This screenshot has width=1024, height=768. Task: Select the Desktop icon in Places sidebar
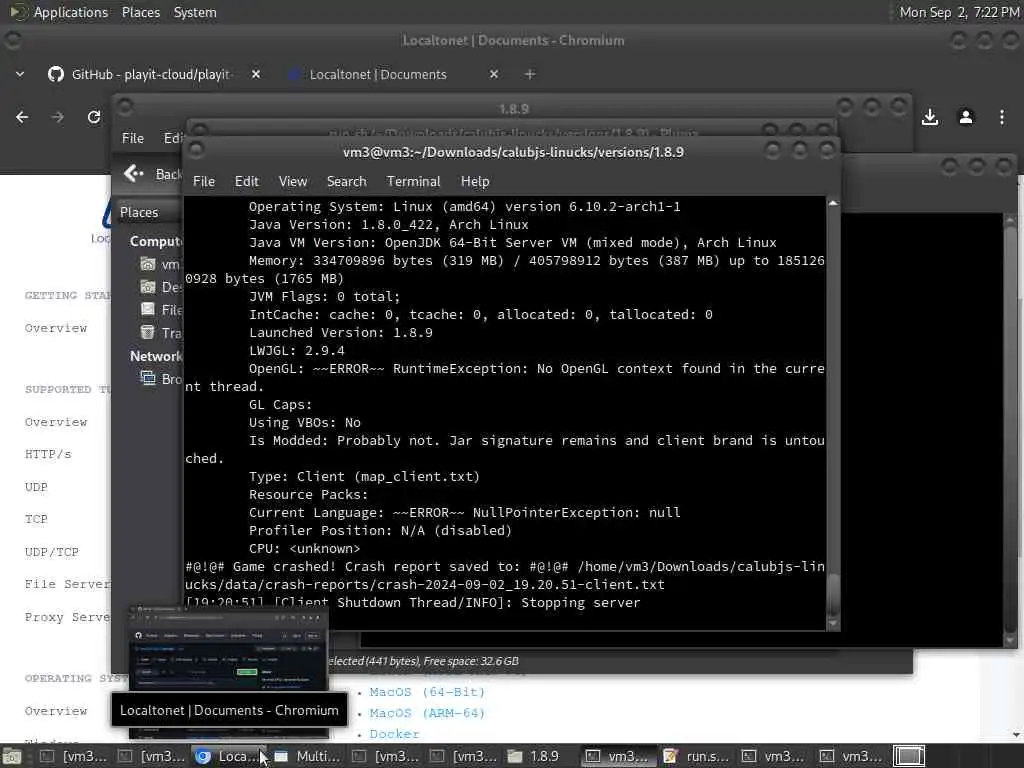click(148, 287)
